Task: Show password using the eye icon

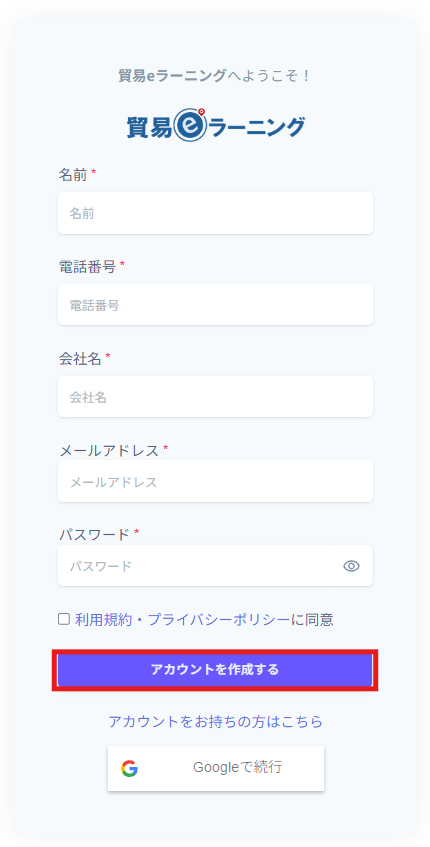Action: (352, 566)
